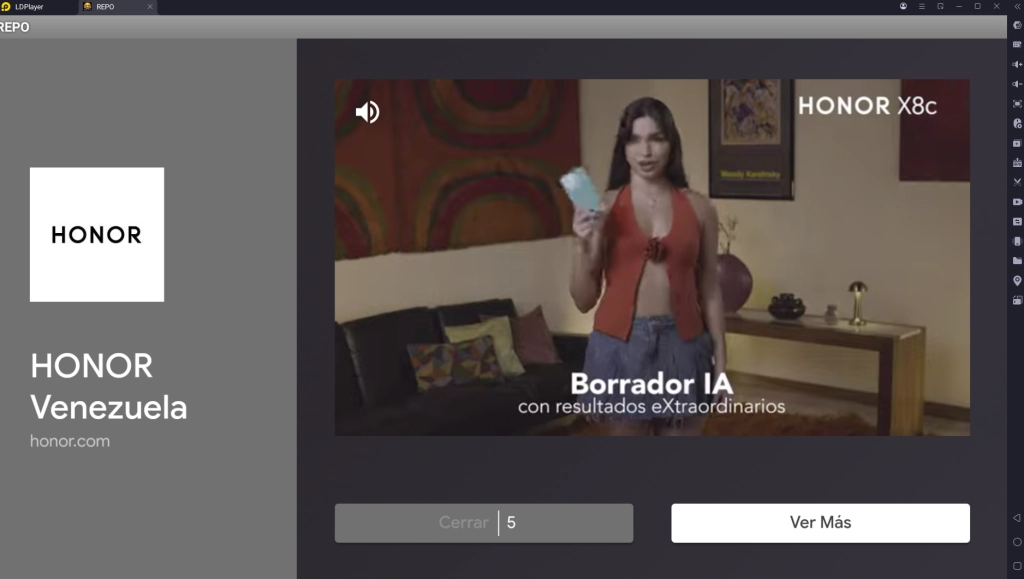1024x579 pixels.
Task: Close the REPO tab
Action: (150, 7)
